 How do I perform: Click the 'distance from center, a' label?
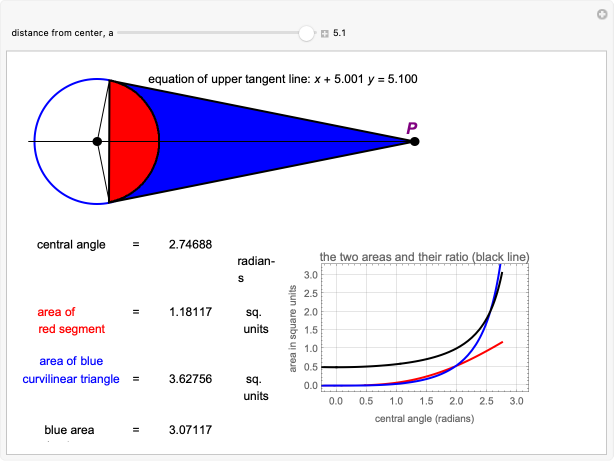tap(62, 33)
